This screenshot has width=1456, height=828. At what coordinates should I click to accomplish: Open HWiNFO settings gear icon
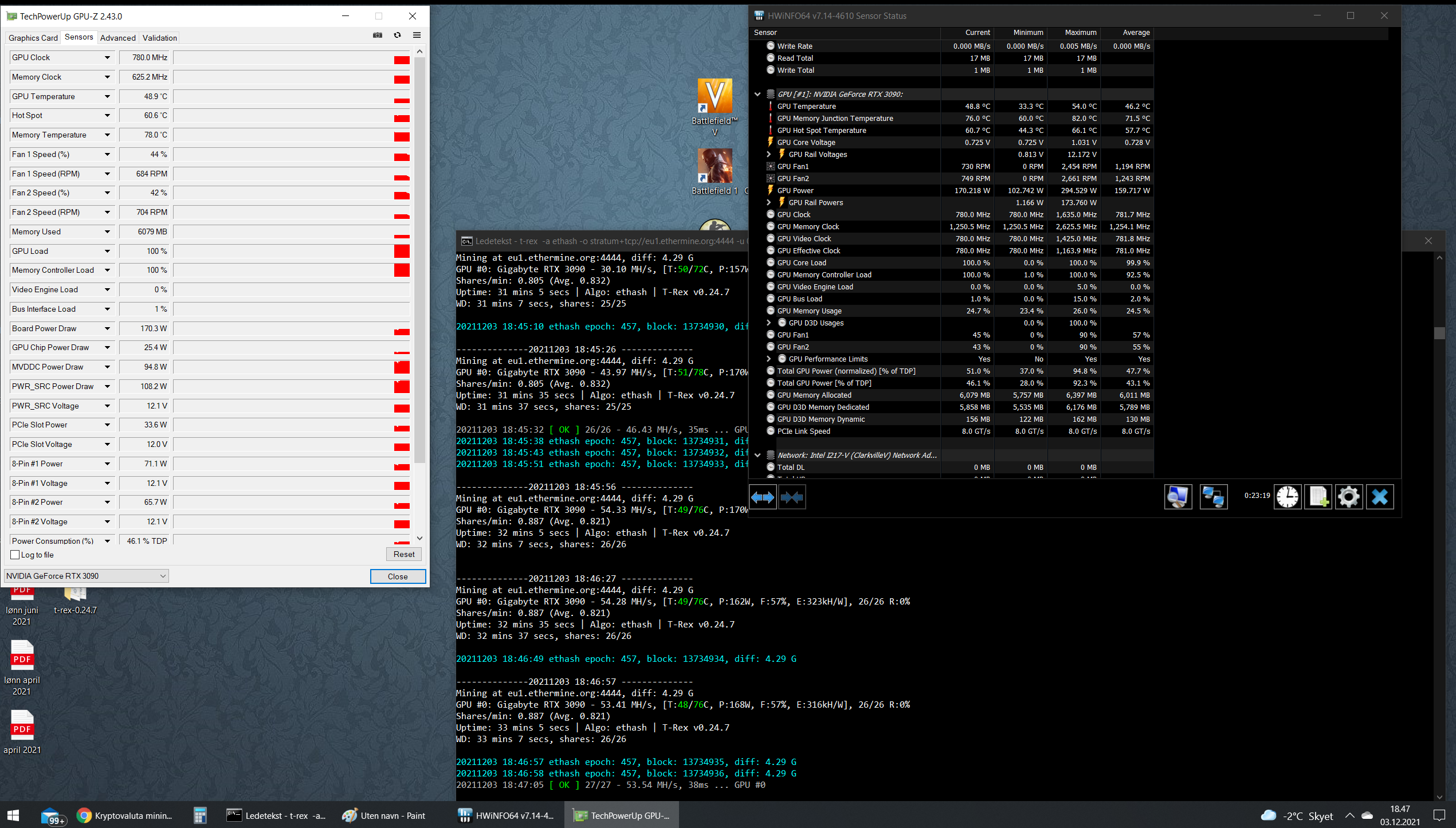[1349, 497]
